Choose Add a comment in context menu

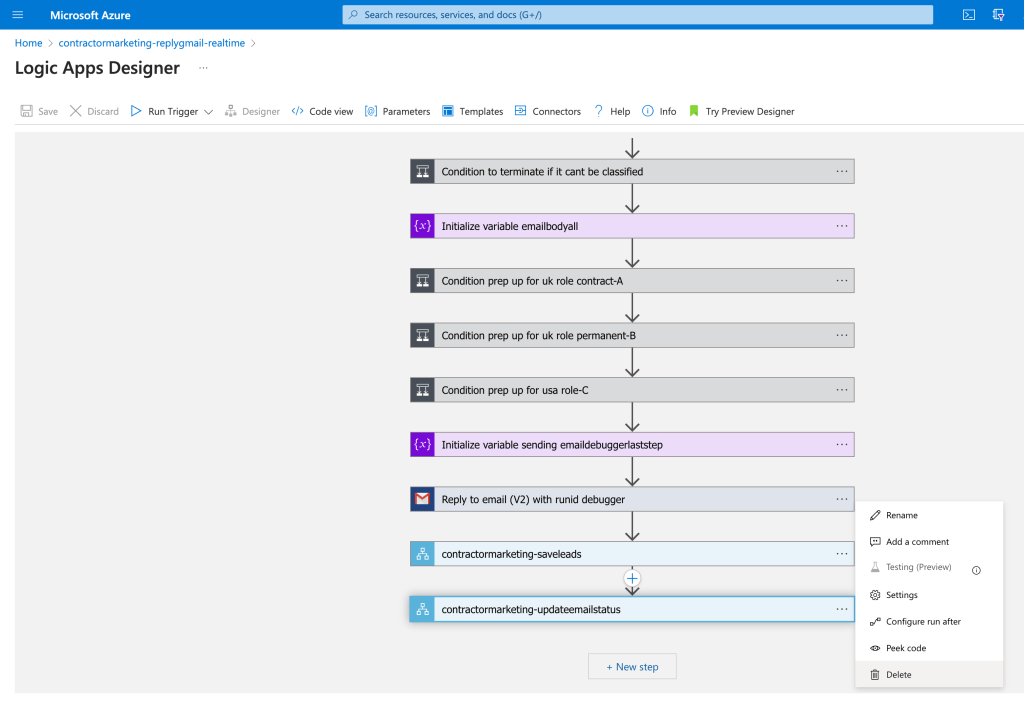(929, 542)
